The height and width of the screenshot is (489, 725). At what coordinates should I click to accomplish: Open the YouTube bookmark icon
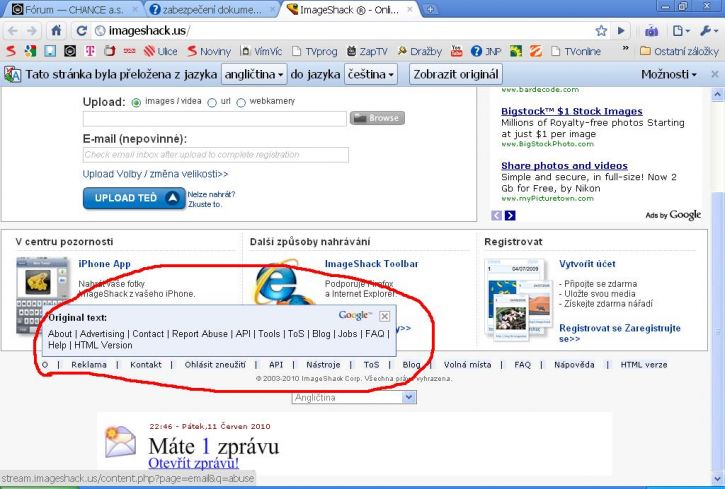point(457,51)
